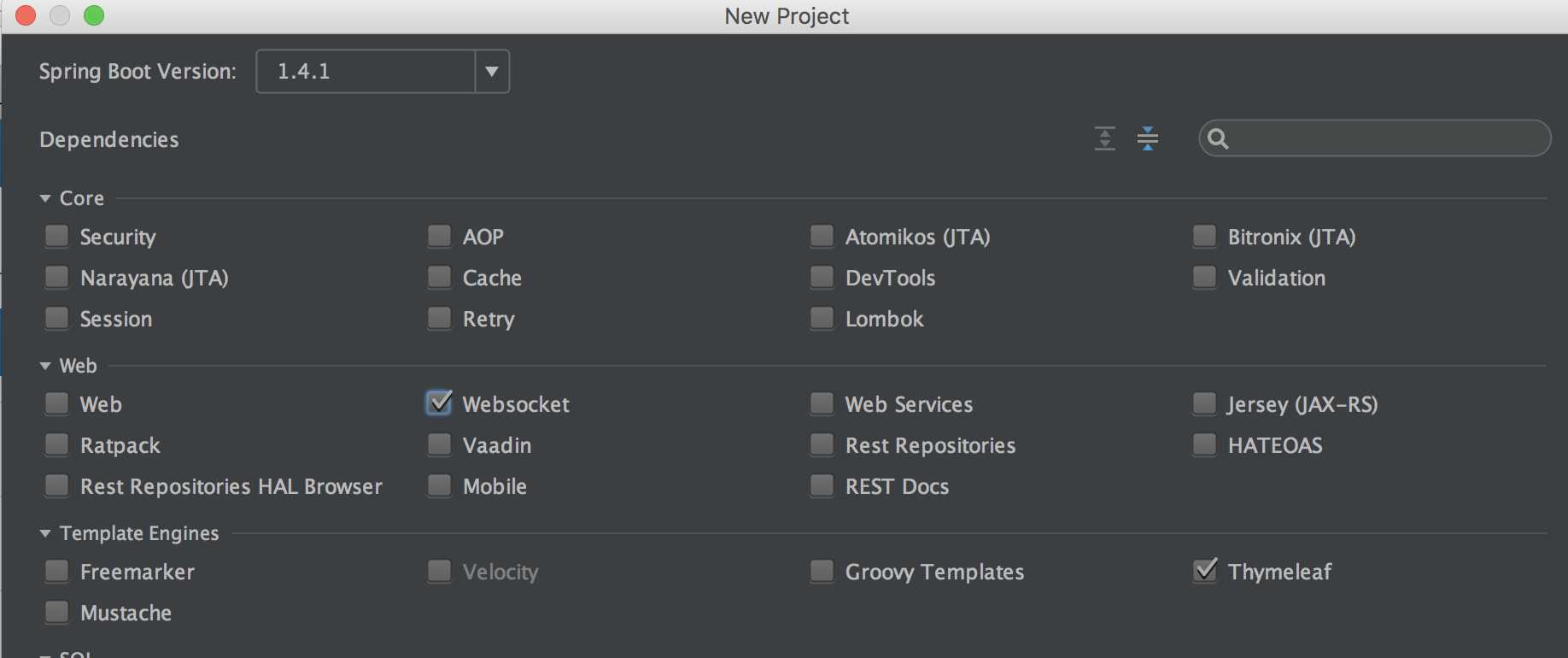The width and height of the screenshot is (1568, 658).
Task: Check the Freemarker template engine
Action: [x=57, y=571]
